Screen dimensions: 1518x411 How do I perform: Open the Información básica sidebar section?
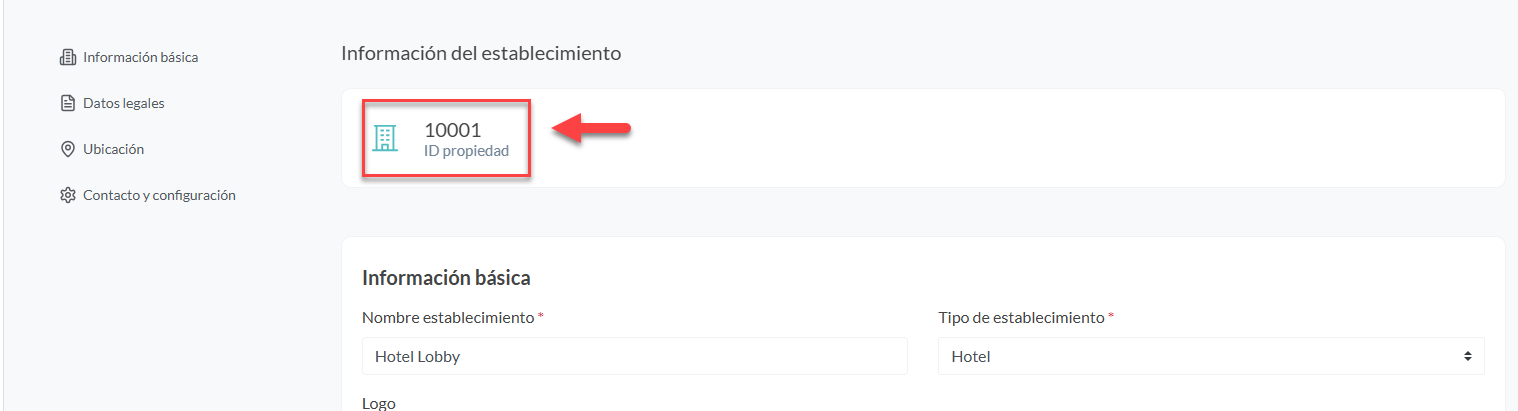pos(140,57)
